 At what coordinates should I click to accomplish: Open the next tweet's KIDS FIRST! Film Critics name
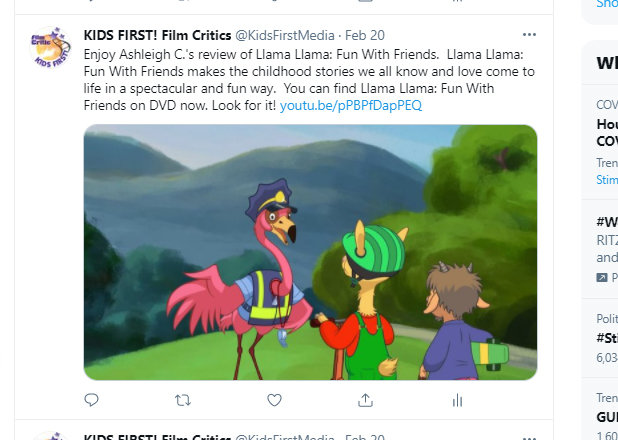(157, 437)
